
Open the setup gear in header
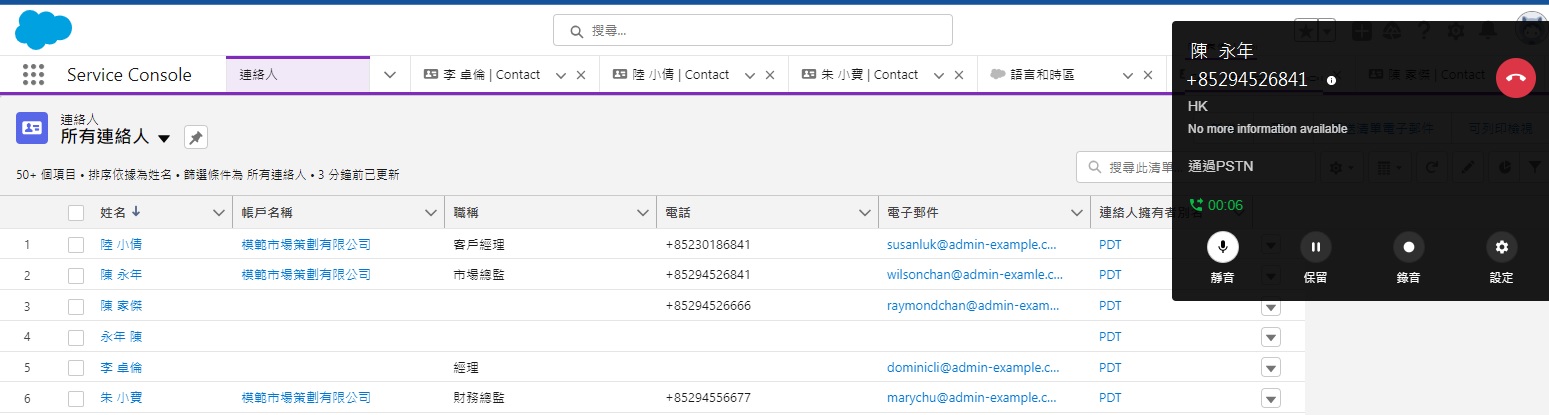coord(1456,31)
